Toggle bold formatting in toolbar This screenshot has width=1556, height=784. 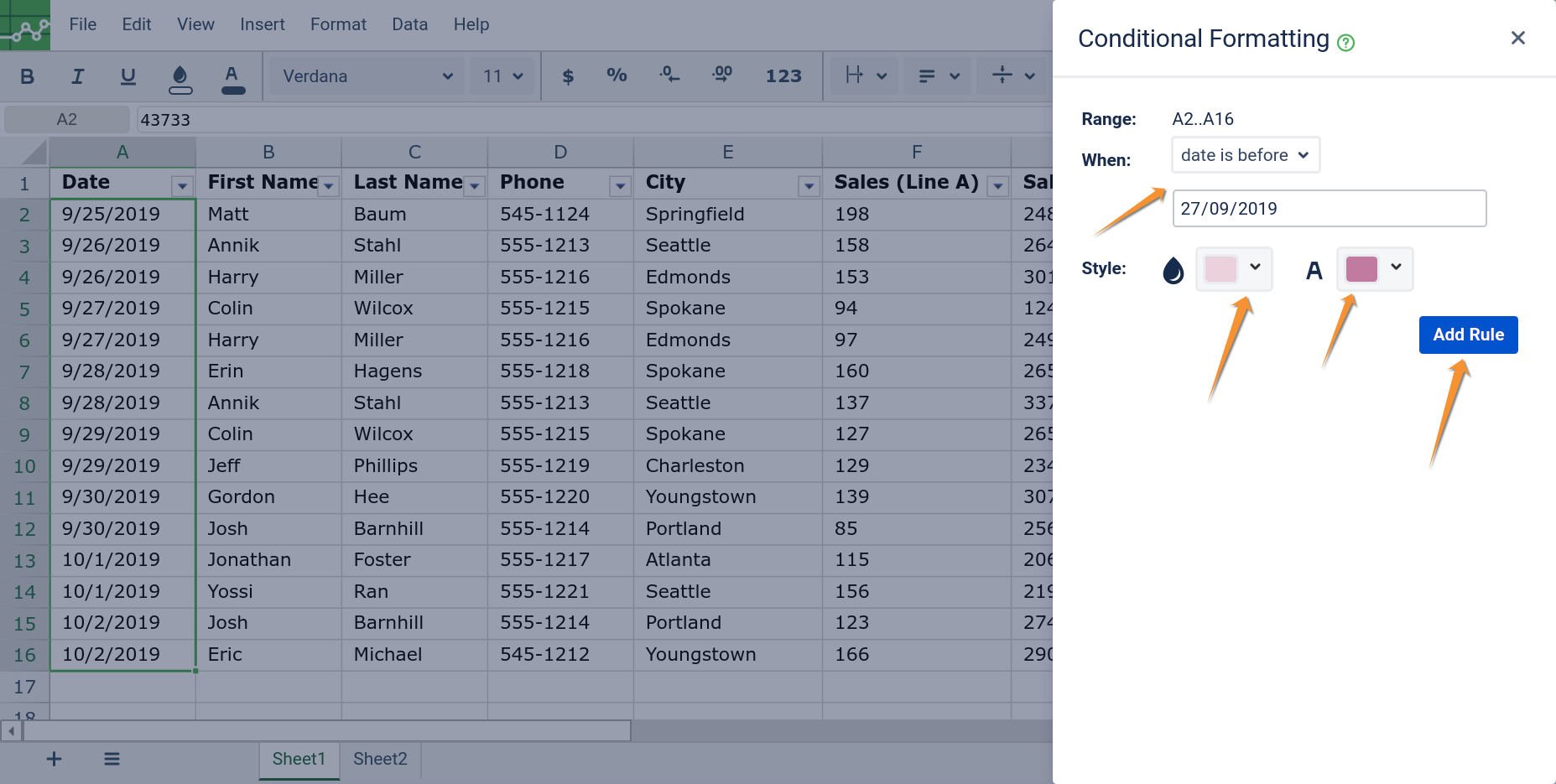click(x=27, y=76)
